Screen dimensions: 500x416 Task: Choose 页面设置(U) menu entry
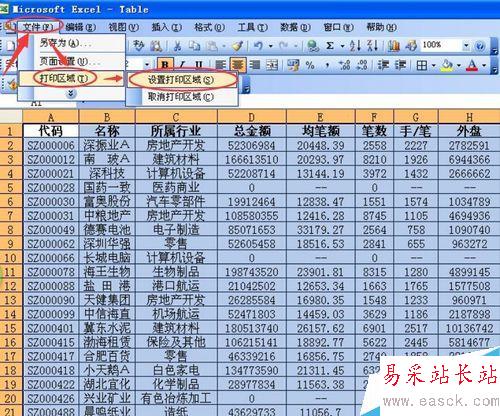coord(71,62)
